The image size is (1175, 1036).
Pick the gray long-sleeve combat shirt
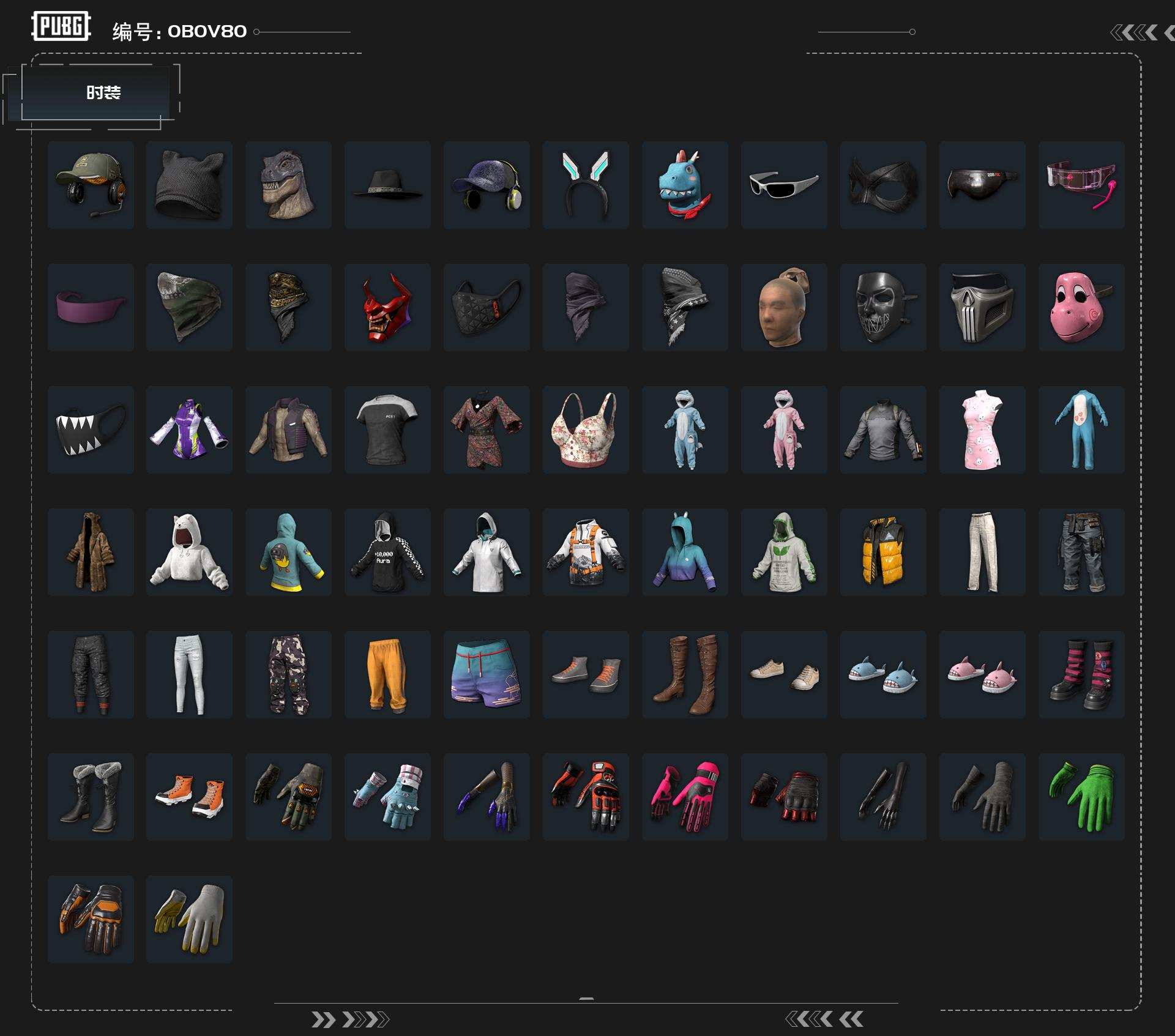(883, 430)
